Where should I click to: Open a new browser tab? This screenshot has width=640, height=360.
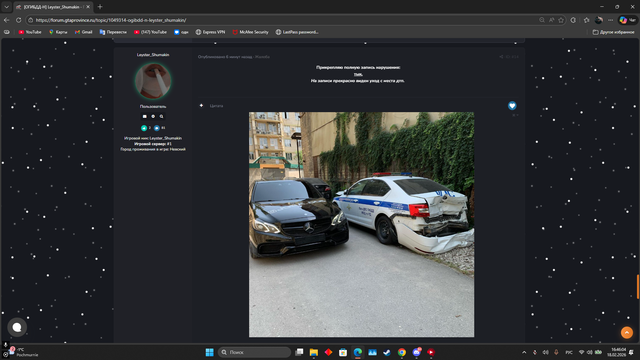100,7
